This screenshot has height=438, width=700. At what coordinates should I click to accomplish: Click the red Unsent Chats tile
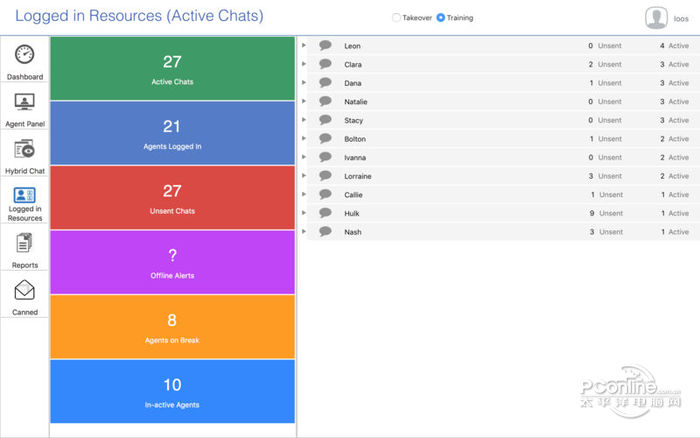point(172,197)
